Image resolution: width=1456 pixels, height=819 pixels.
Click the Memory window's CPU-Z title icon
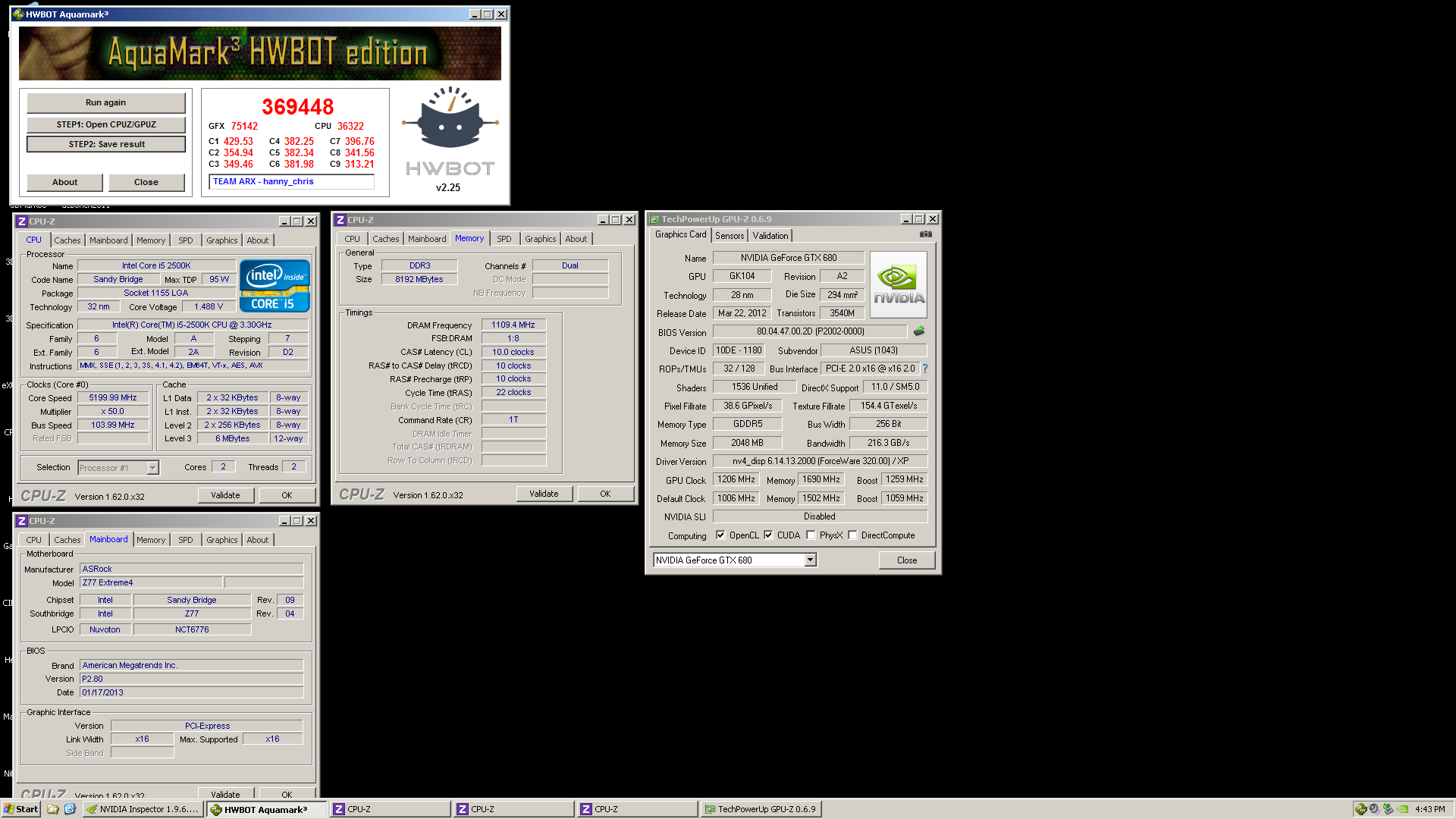coord(340,220)
